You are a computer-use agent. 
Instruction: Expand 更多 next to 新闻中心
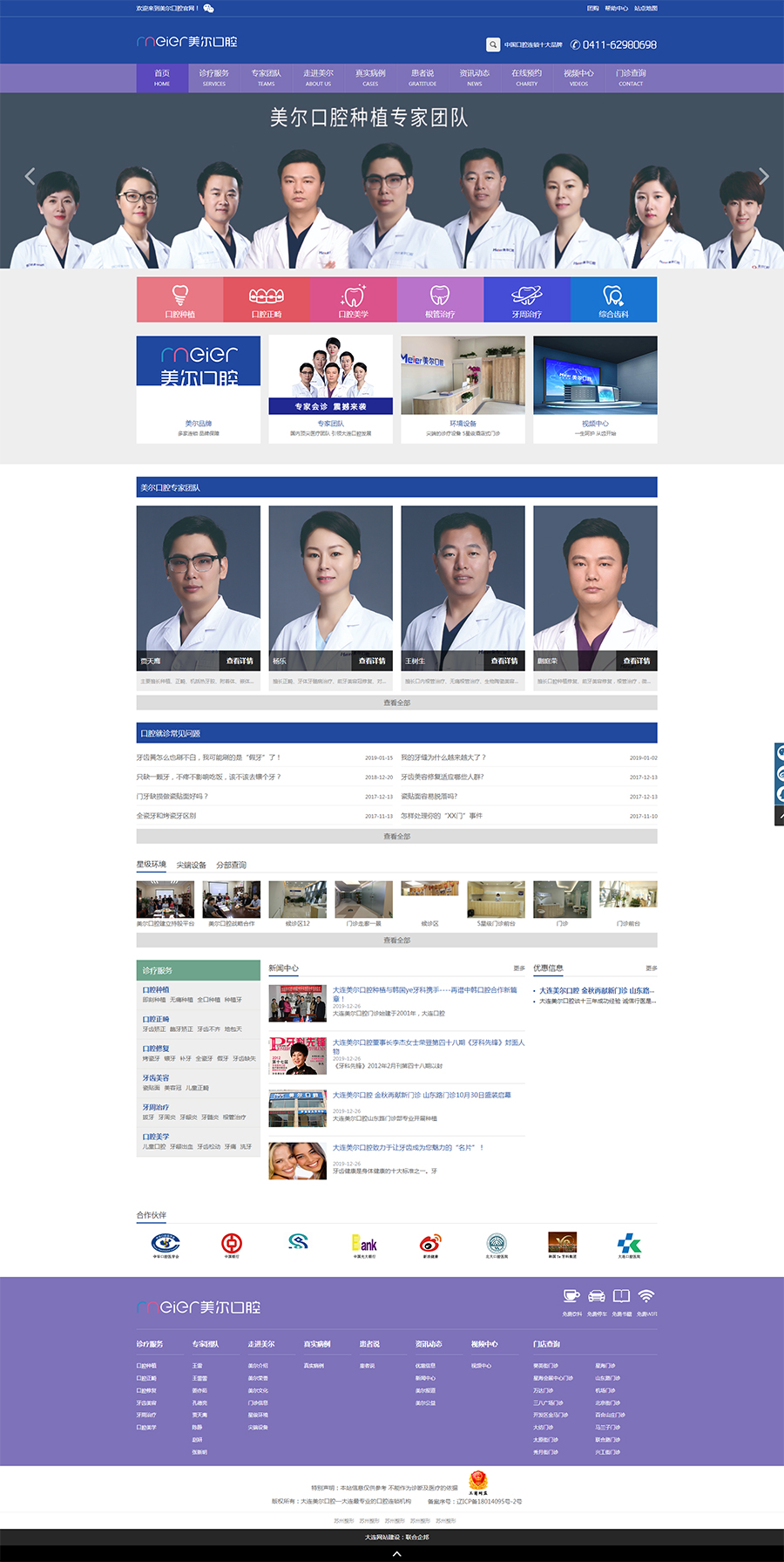(519, 968)
